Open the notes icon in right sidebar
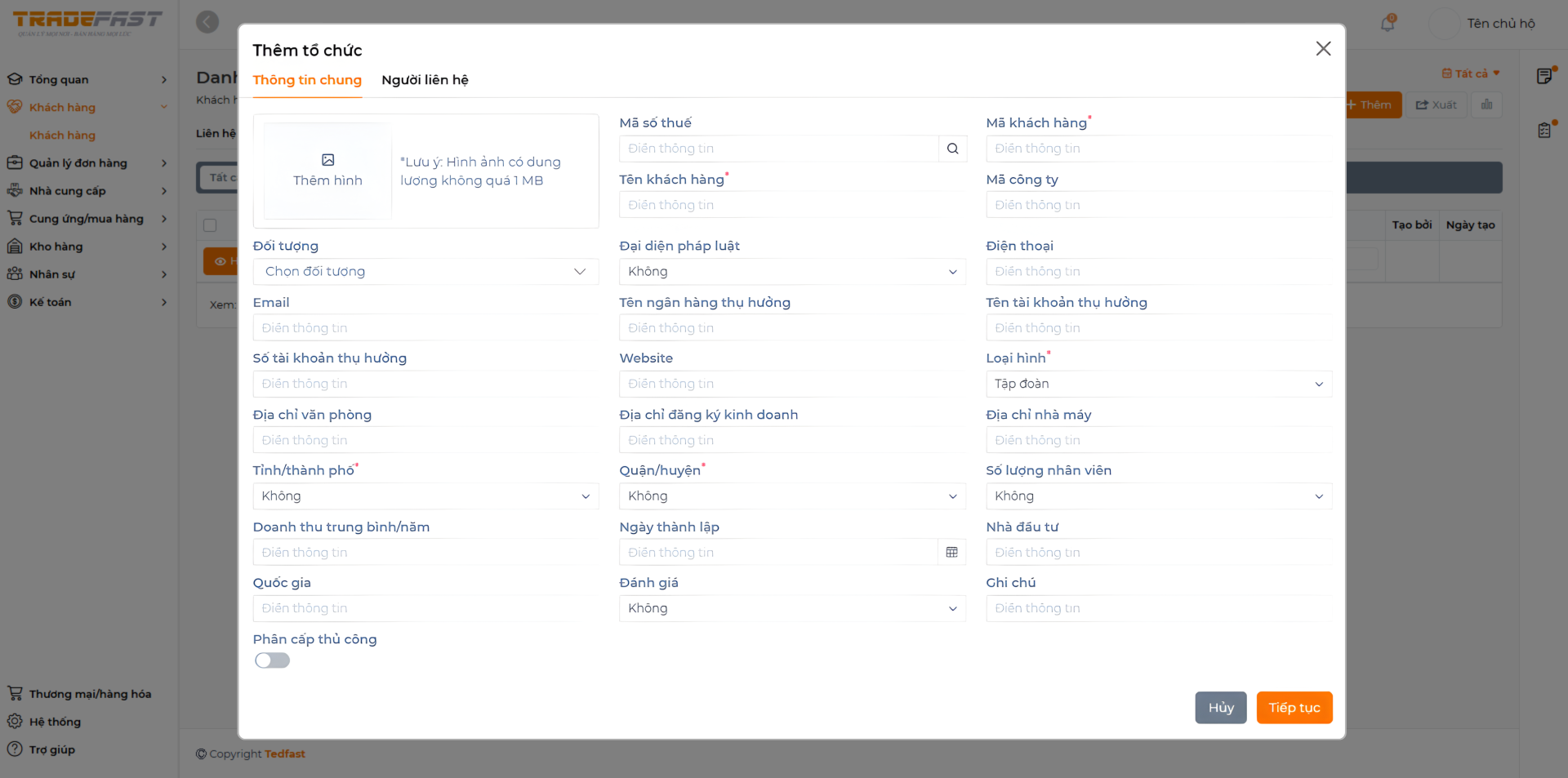 [1544, 76]
